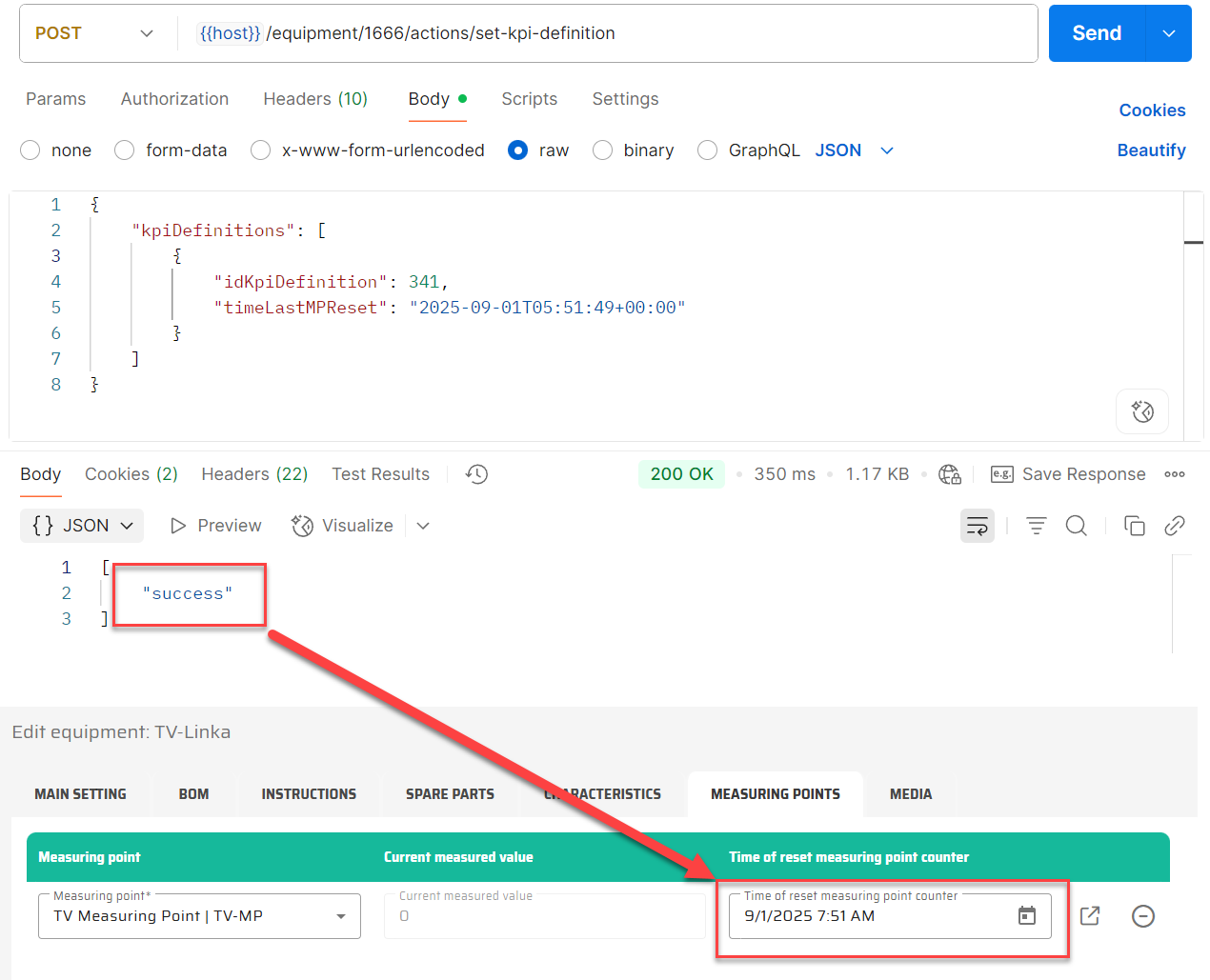The image size is (1210, 980).
Task: Select the 'form-data' radio option
Action: (125, 150)
